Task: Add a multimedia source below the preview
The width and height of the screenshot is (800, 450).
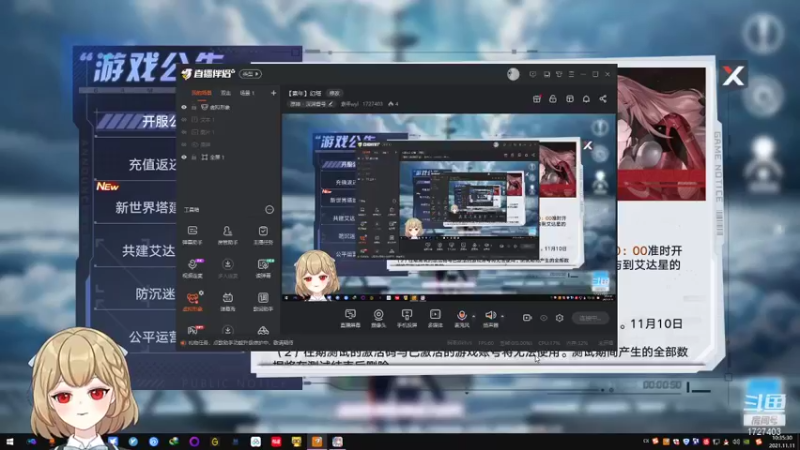Action: [x=435, y=318]
